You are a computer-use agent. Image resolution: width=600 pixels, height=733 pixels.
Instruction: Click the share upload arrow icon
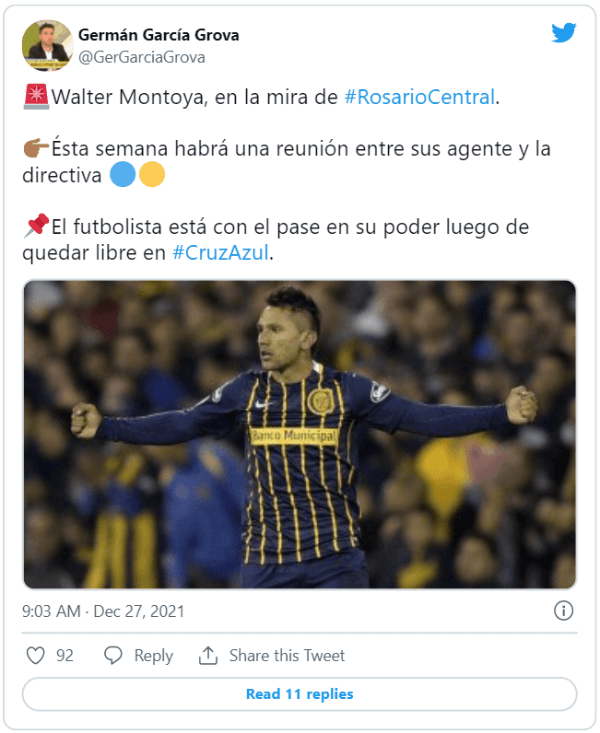pyautogui.click(x=208, y=656)
